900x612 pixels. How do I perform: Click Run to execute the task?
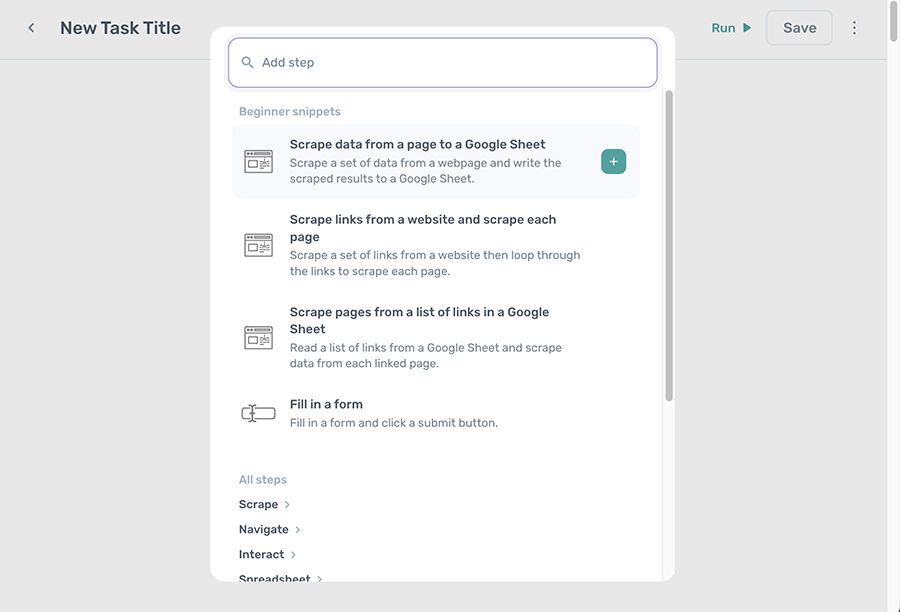coord(722,28)
